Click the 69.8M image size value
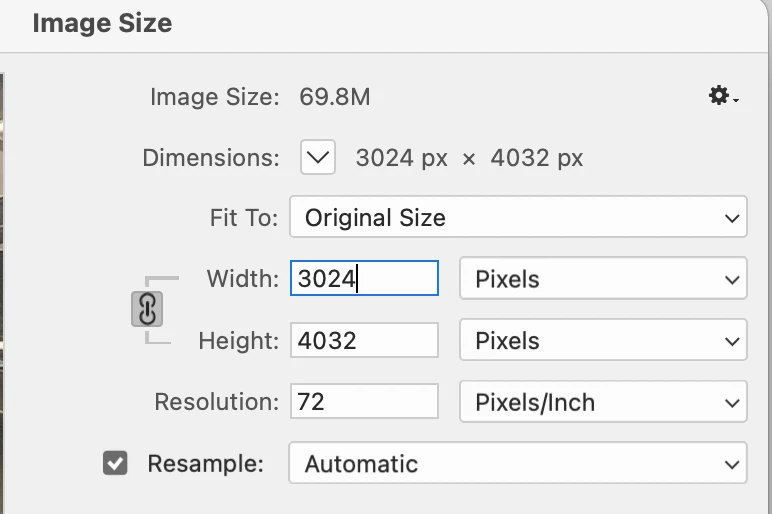The width and height of the screenshot is (772, 514). 335,96
